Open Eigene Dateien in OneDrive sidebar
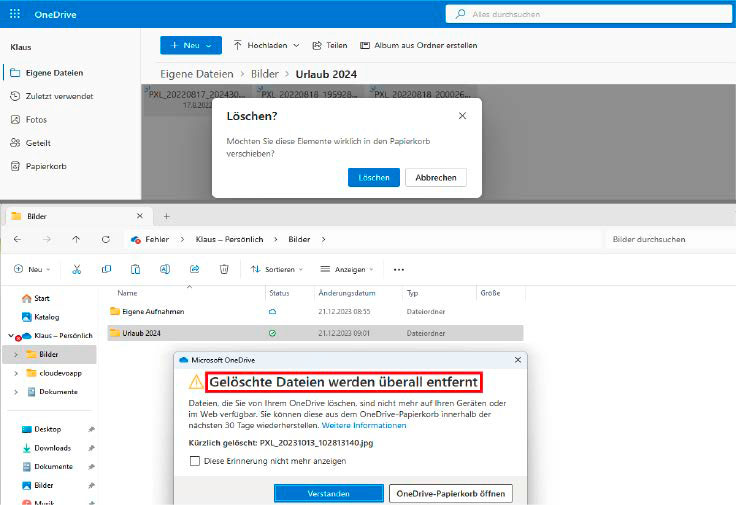The image size is (736, 505). click(47, 73)
